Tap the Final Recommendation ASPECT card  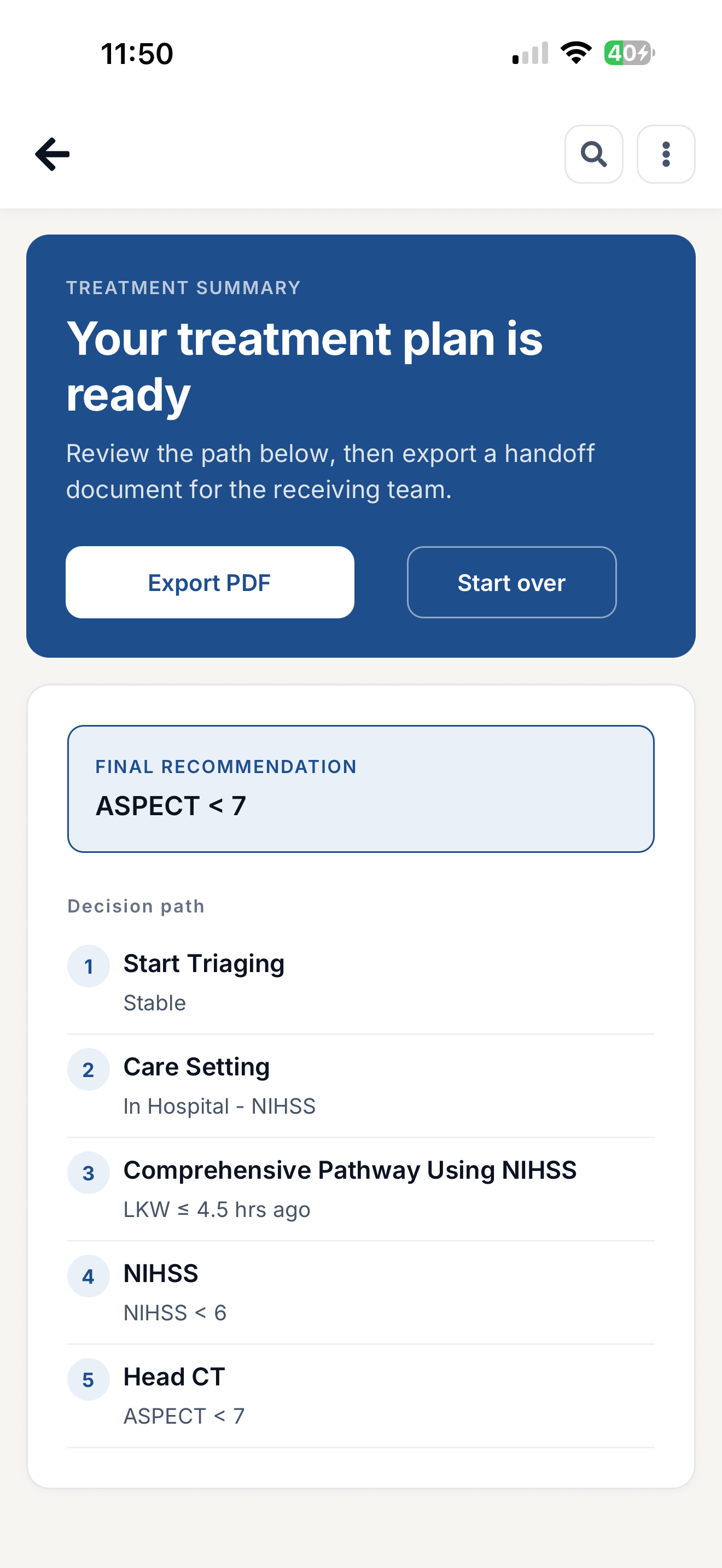point(361,789)
